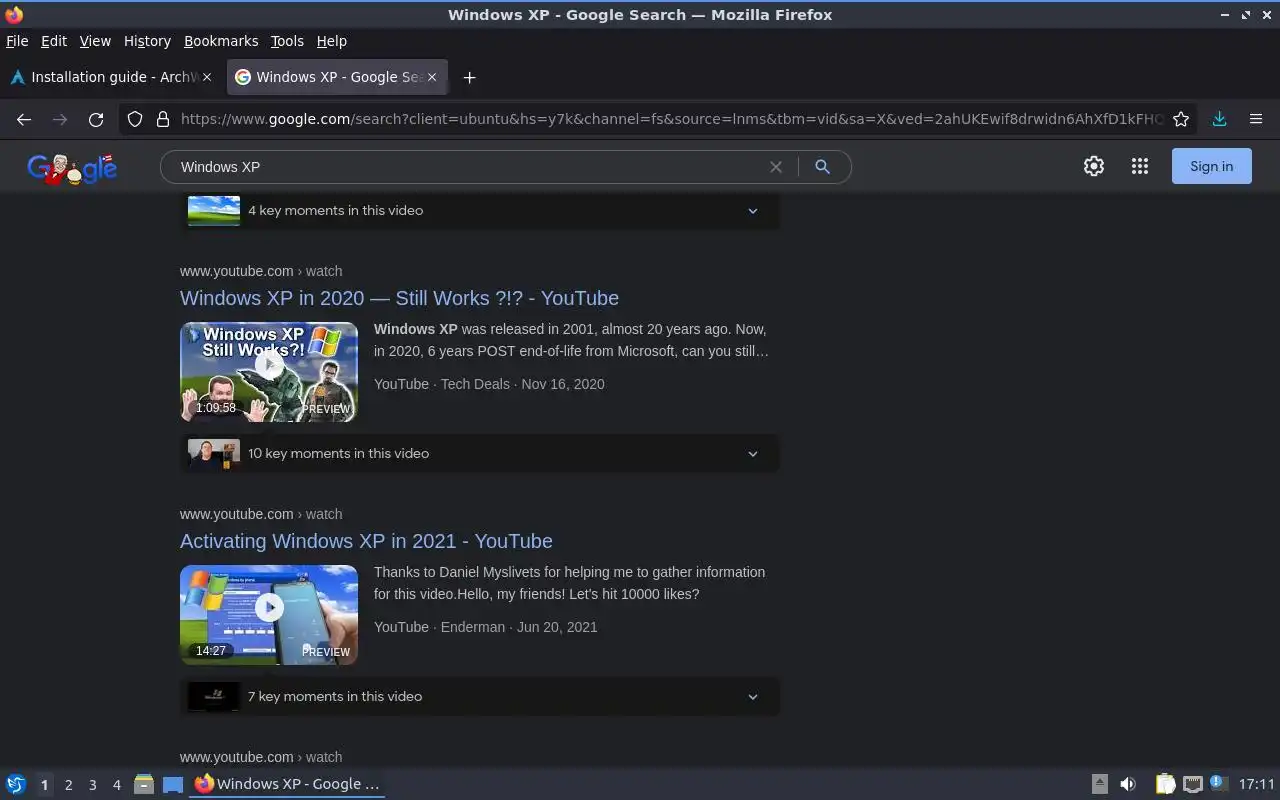The height and width of the screenshot is (800, 1280).
Task: Bookmark this page with the star
Action: point(1181,119)
